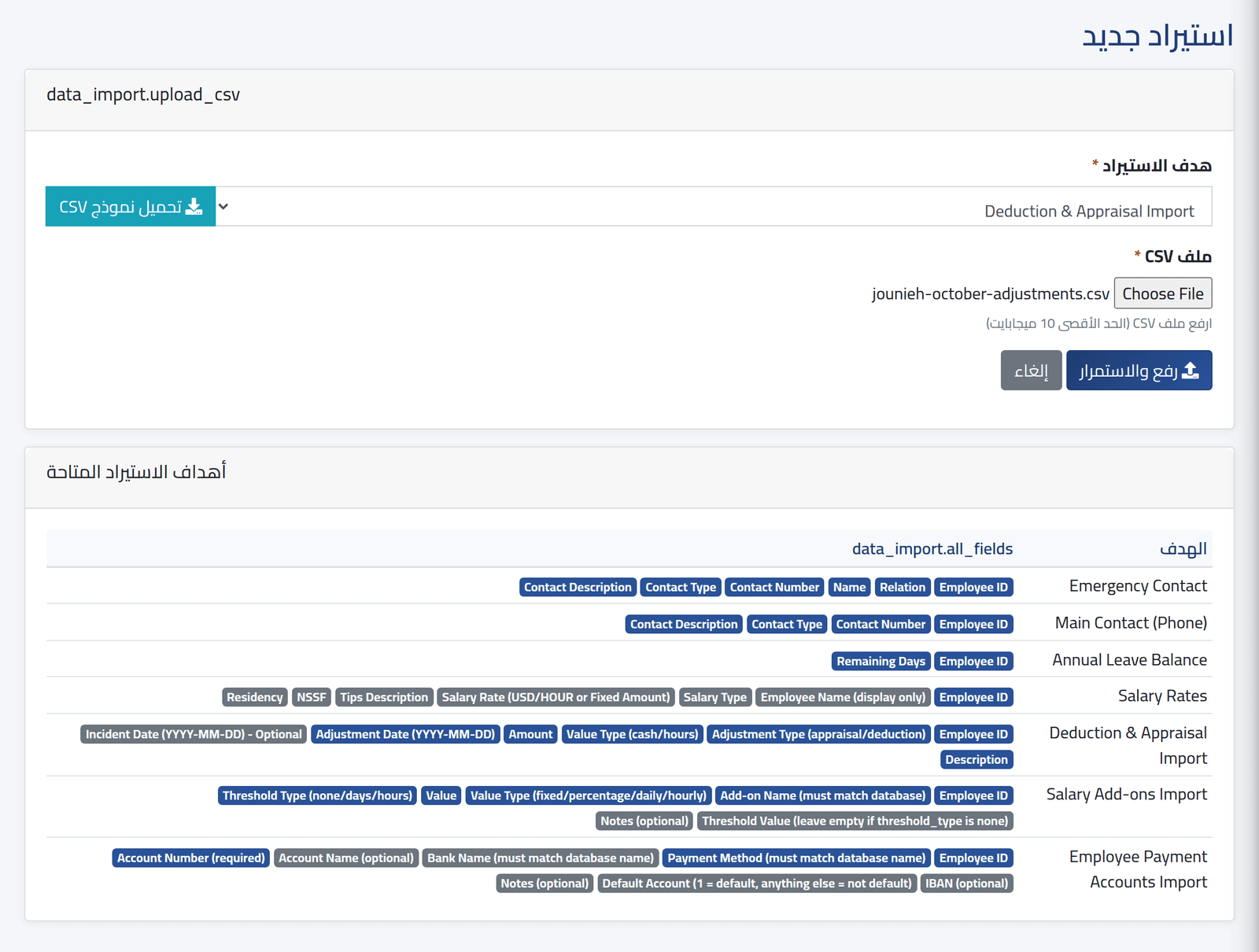This screenshot has width=1259, height=952.
Task: Click the Adjustment Type (appraisal/deduction) badge
Action: pyautogui.click(x=819, y=734)
